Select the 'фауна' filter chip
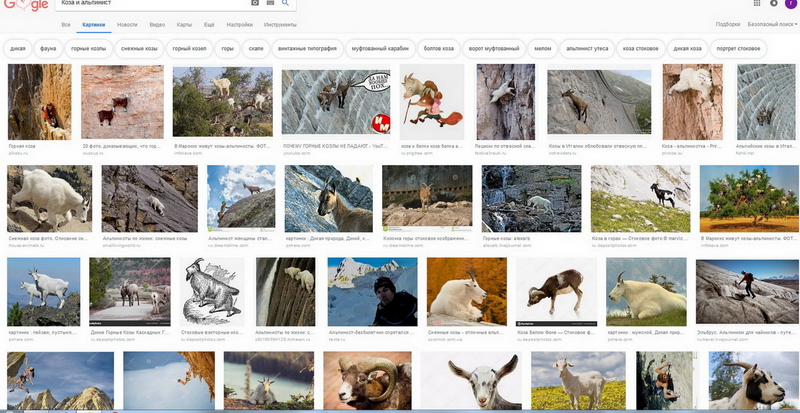Screen dimensions: 800x413 [x=48, y=49]
